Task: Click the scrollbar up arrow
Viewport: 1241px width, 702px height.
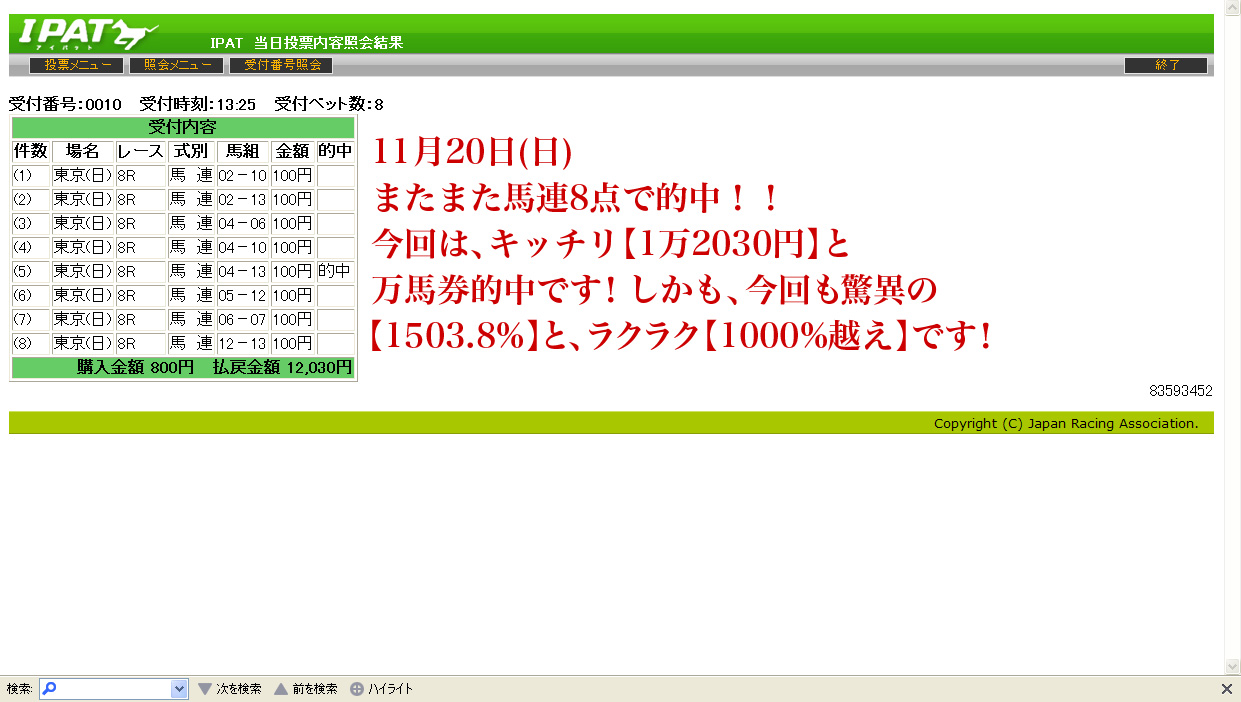Action: pos(1233,8)
